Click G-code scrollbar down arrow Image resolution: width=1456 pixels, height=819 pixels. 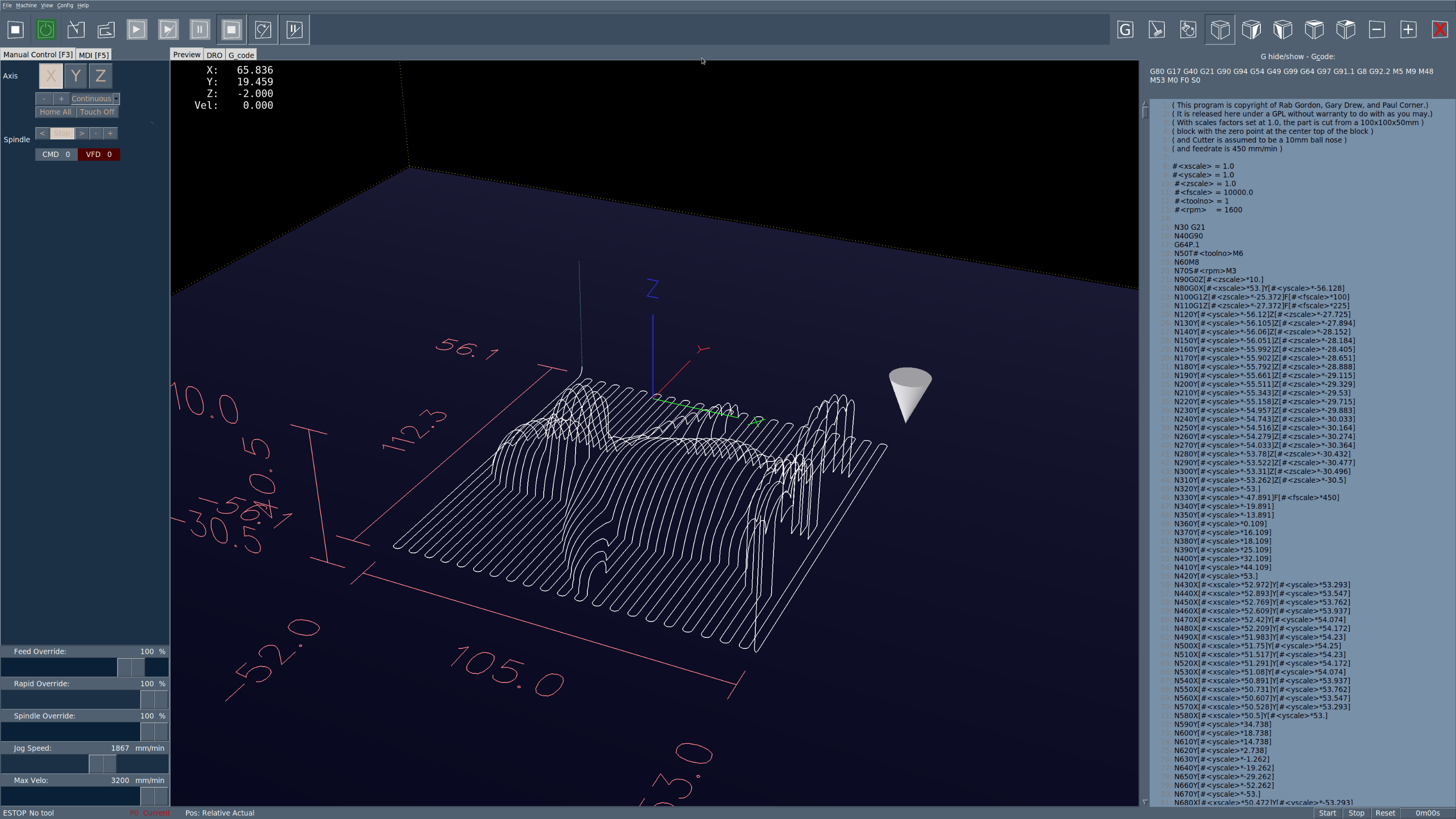pos(1145,802)
